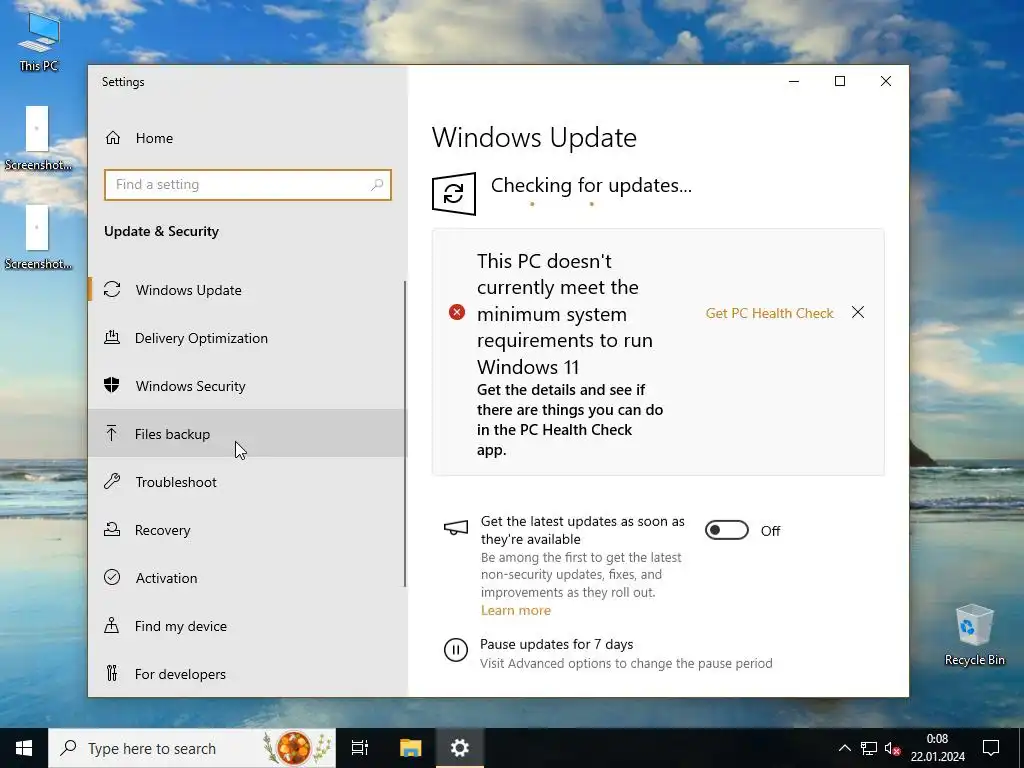Click the Windows Update sync arrows sidebar icon
This screenshot has width=1024, height=768.
[112, 289]
